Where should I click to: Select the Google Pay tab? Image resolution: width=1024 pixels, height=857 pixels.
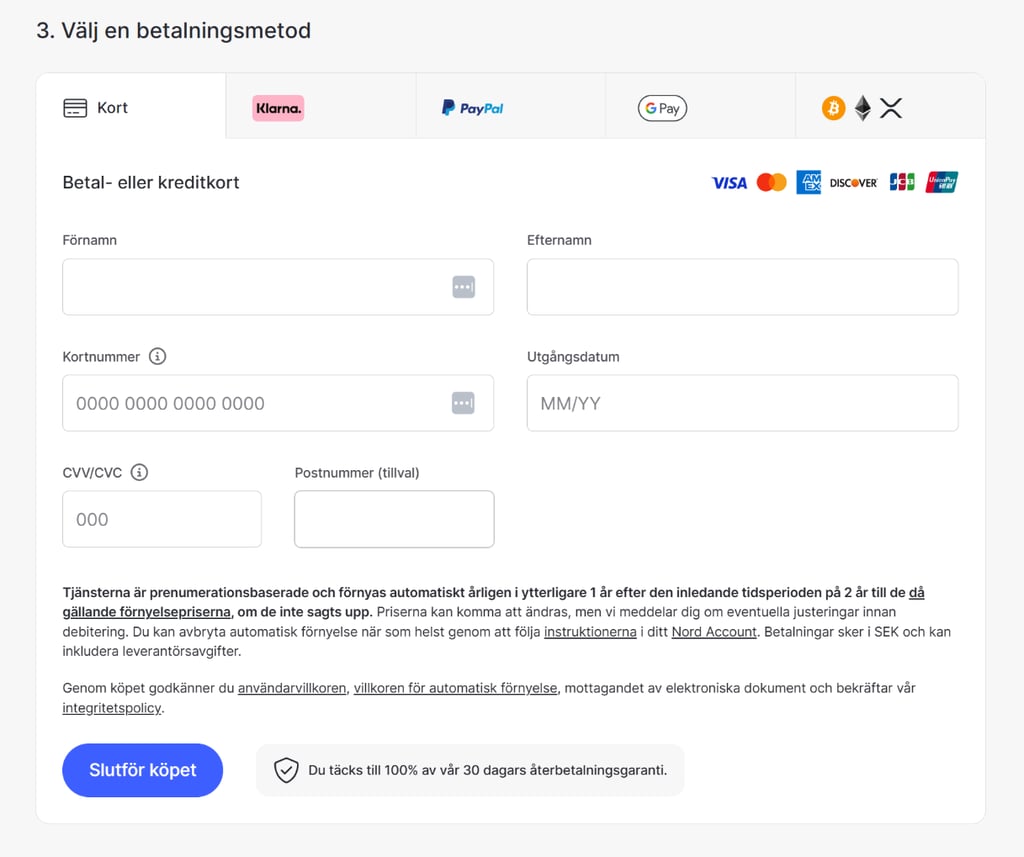coord(700,106)
